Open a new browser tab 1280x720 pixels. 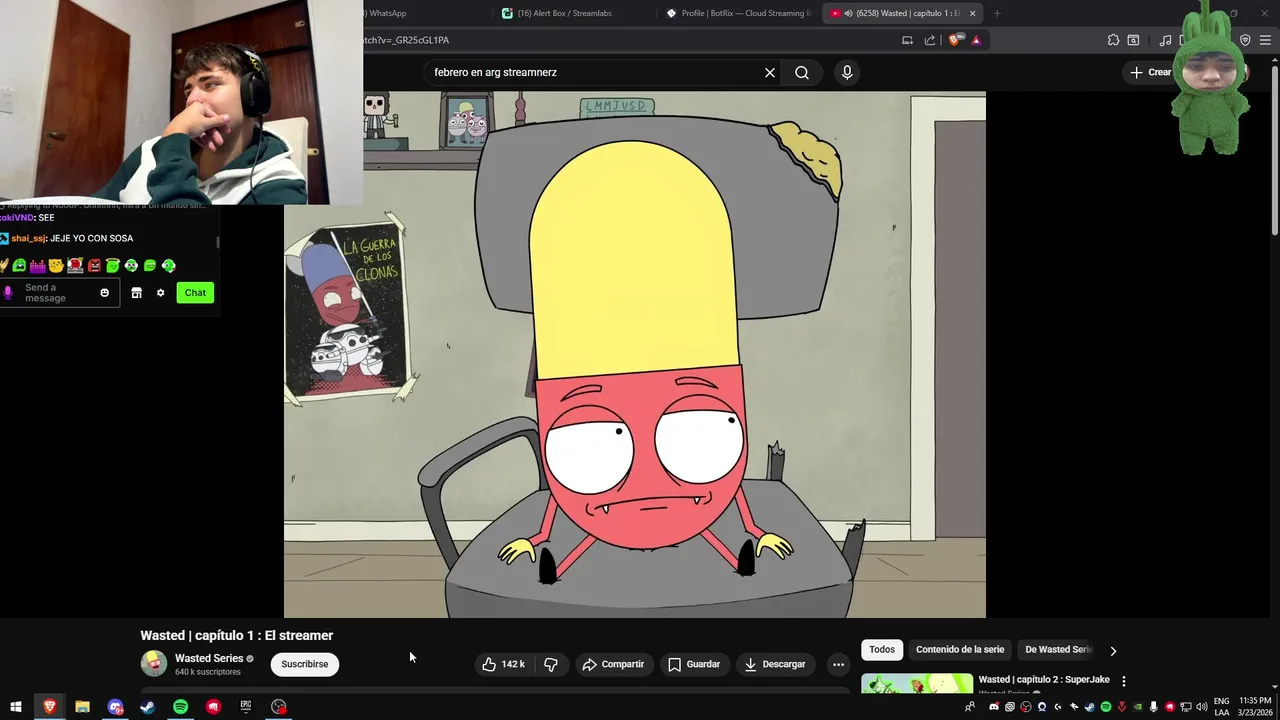pyautogui.click(x=997, y=13)
